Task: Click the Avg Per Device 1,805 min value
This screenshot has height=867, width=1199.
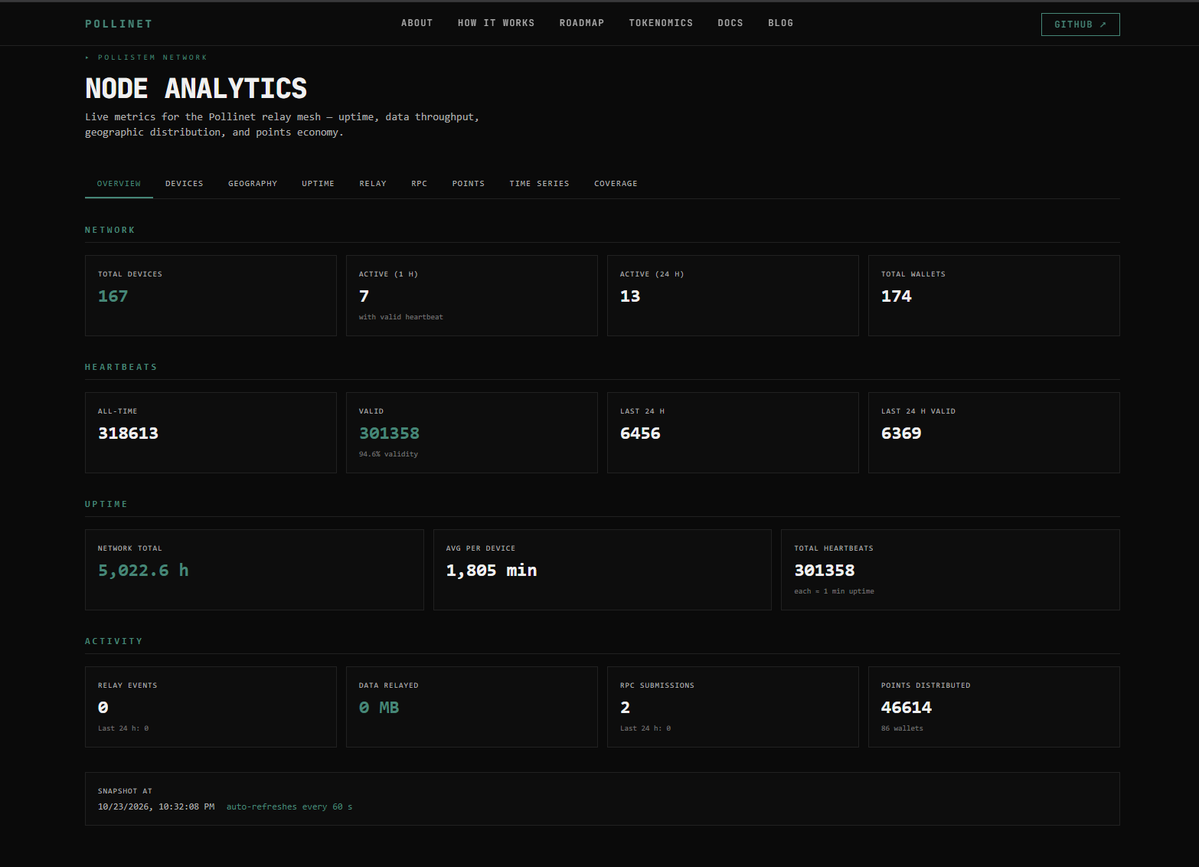Action: click(x=492, y=570)
